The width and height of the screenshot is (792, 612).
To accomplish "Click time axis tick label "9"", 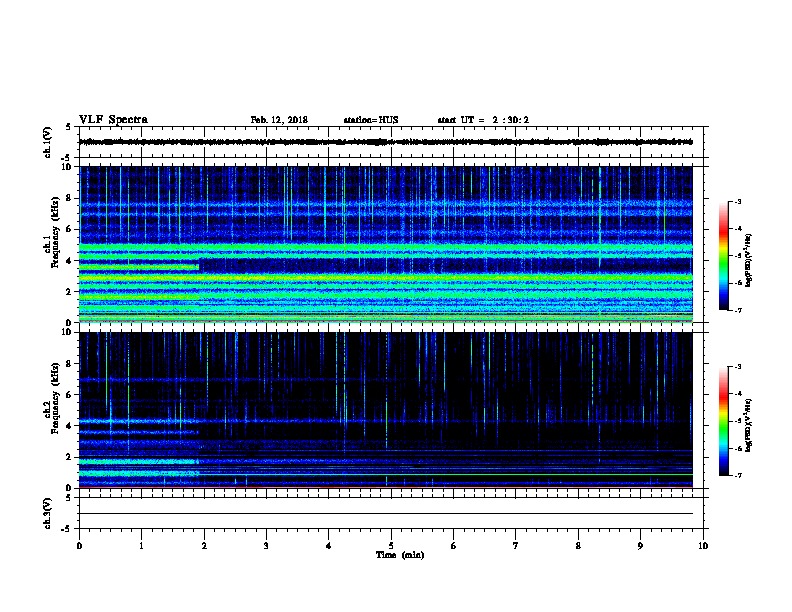I will (640, 545).
